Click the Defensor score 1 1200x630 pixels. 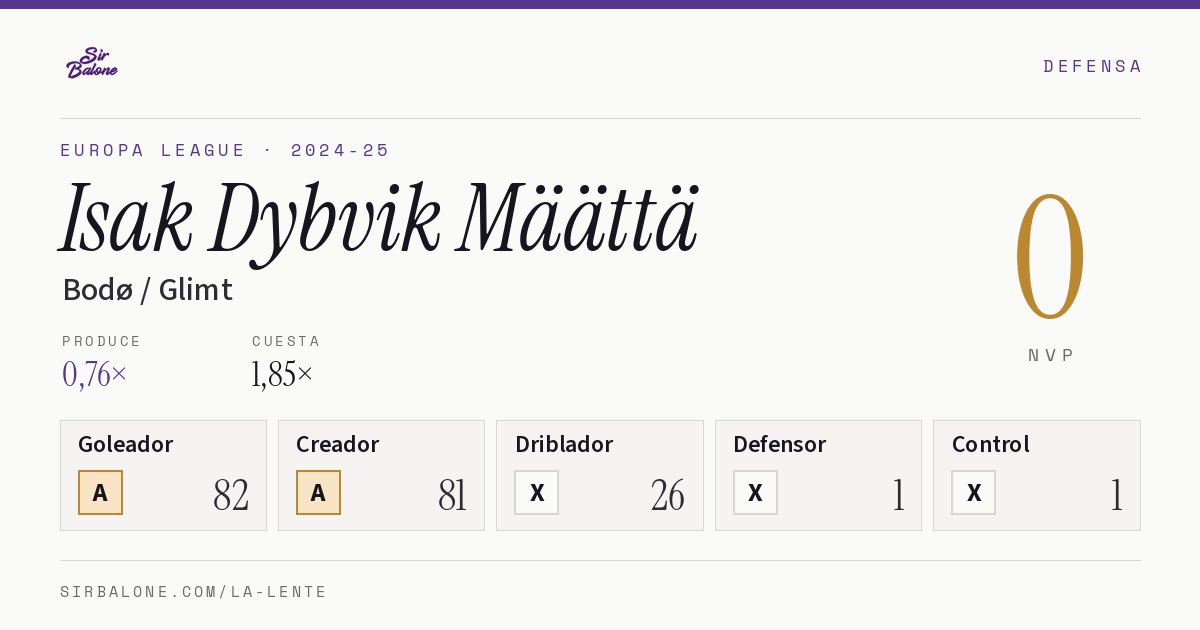[898, 495]
